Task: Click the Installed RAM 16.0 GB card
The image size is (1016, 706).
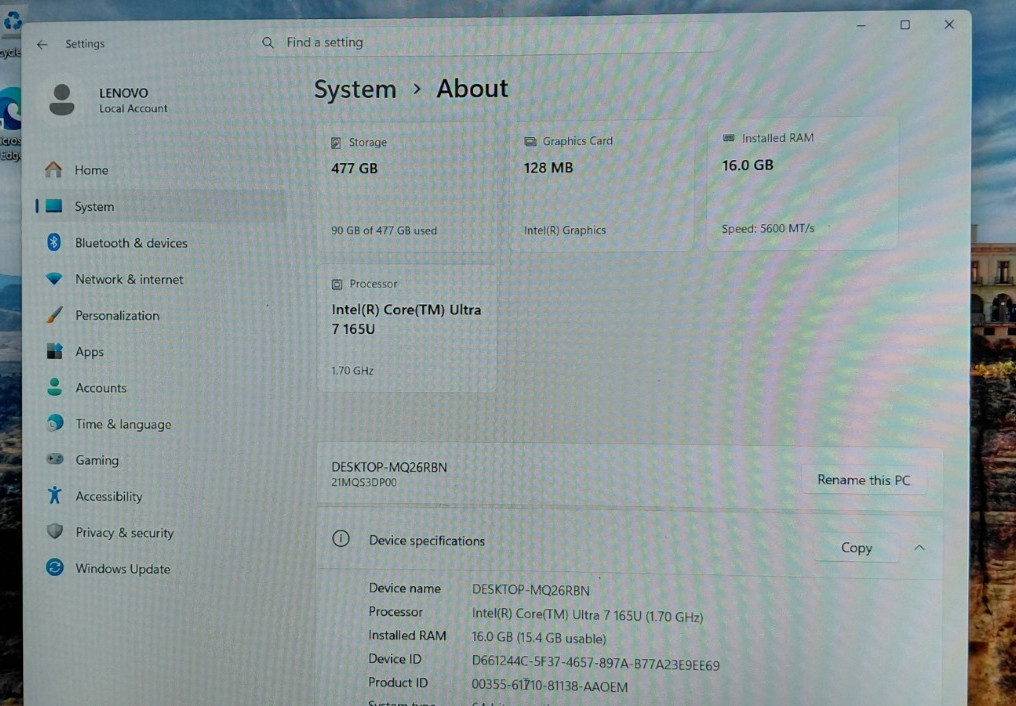Action: coord(803,183)
